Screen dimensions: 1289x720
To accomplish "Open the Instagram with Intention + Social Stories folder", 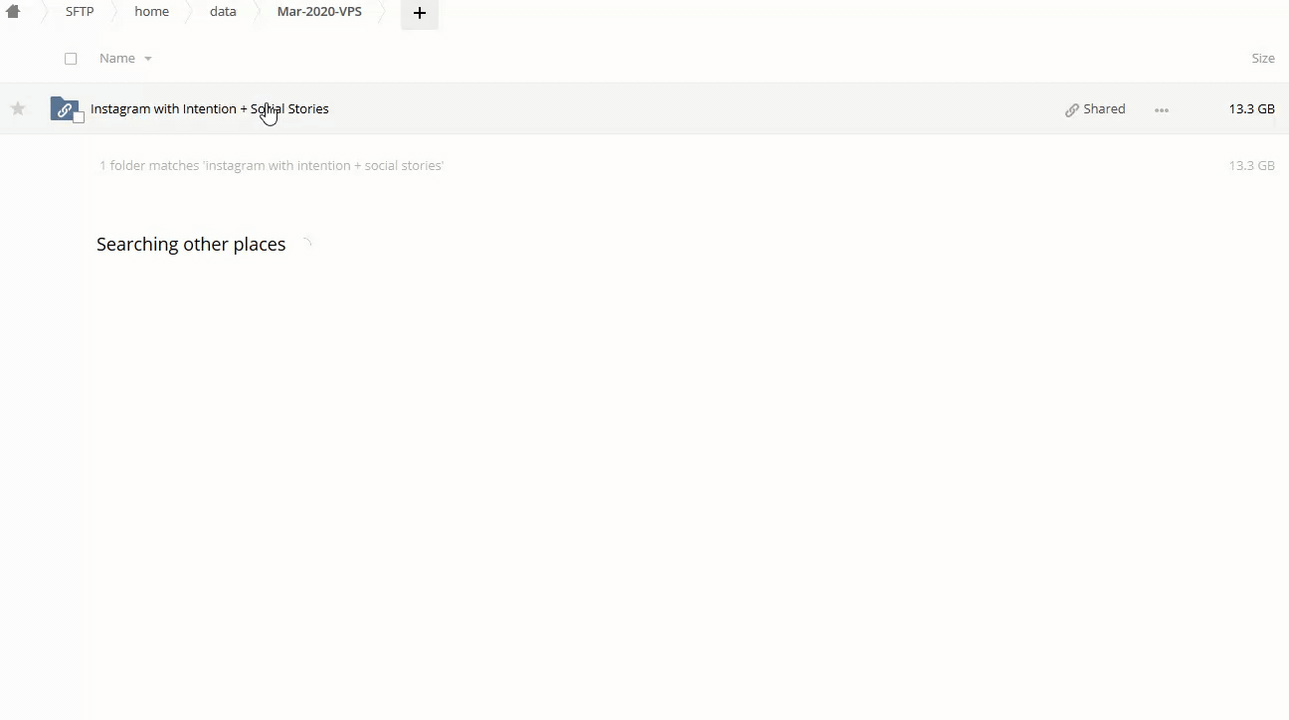I will click(x=209, y=109).
